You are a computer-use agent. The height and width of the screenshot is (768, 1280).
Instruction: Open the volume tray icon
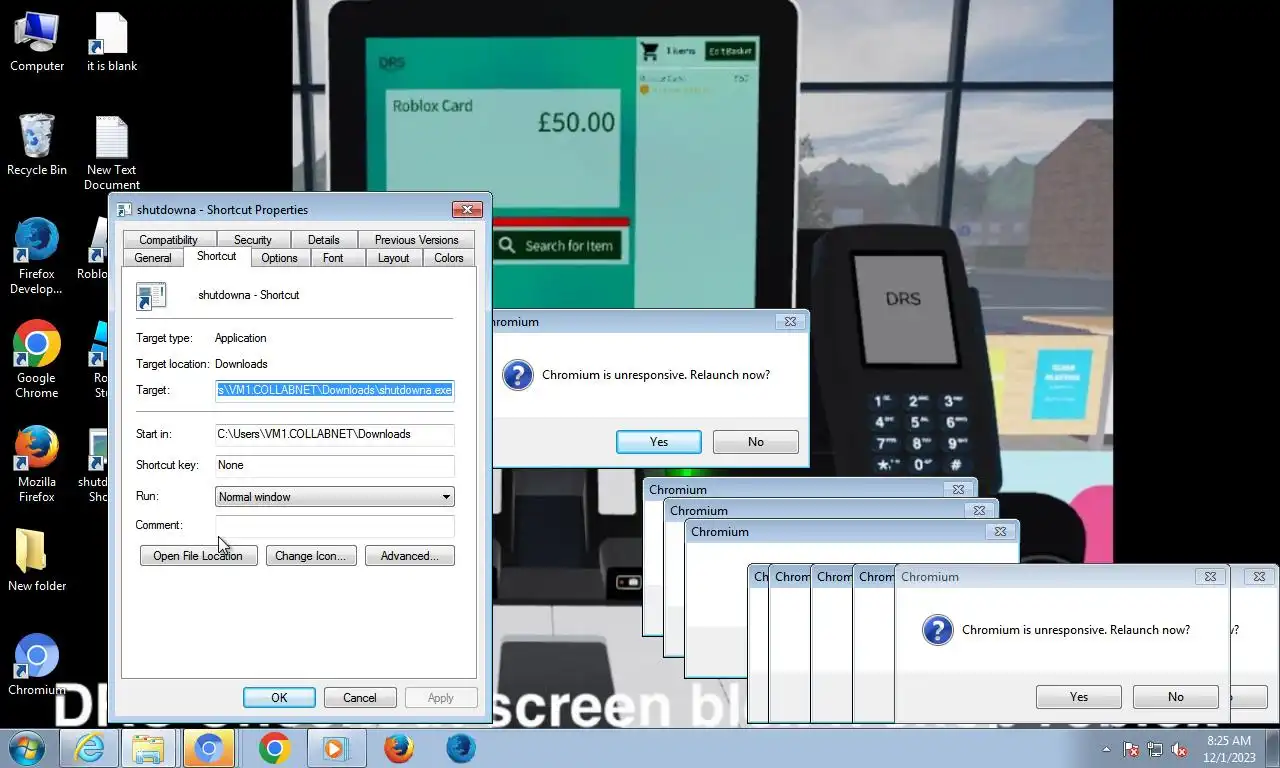click(x=1179, y=749)
